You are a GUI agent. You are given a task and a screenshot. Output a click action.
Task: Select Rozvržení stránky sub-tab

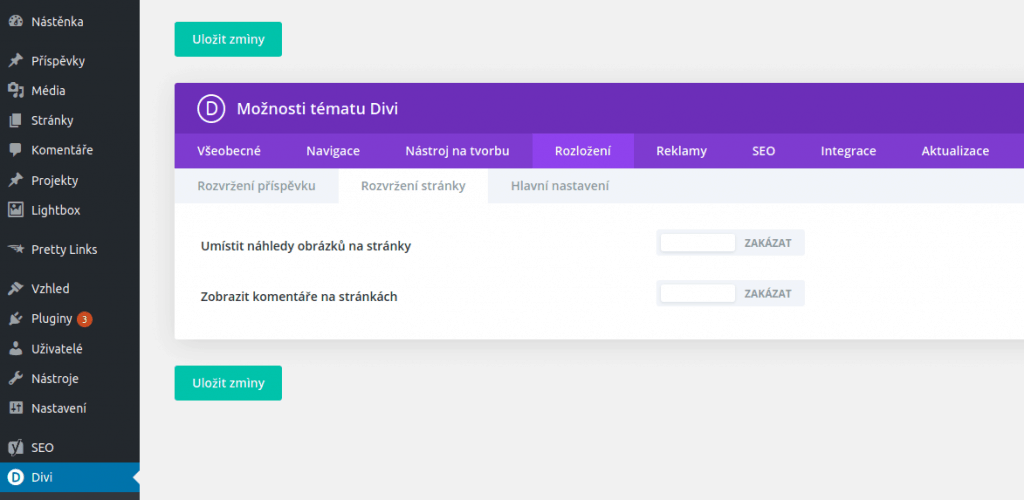(413, 186)
